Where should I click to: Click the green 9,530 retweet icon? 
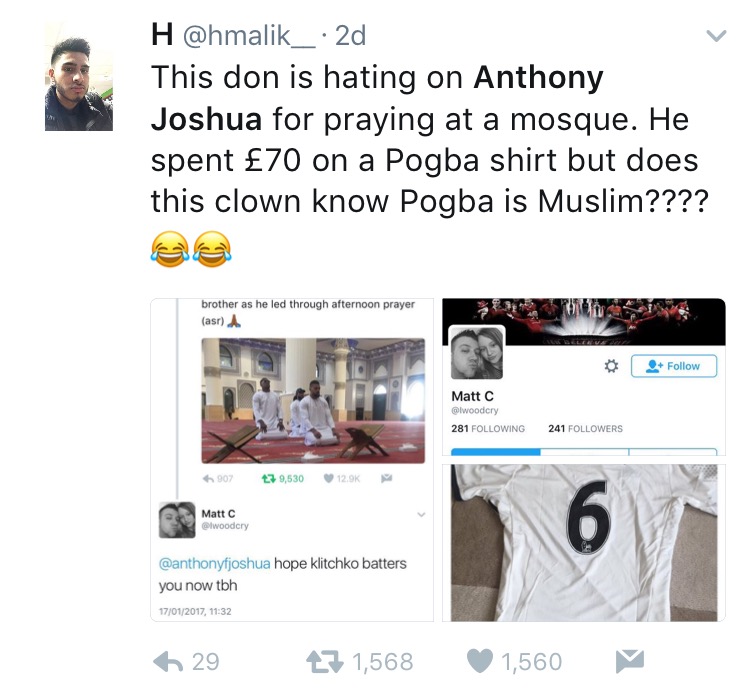coord(268,478)
